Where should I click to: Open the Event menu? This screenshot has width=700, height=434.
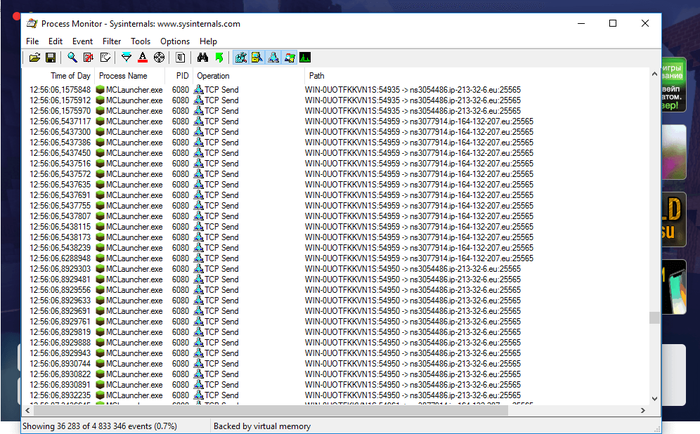[x=83, y=41]
